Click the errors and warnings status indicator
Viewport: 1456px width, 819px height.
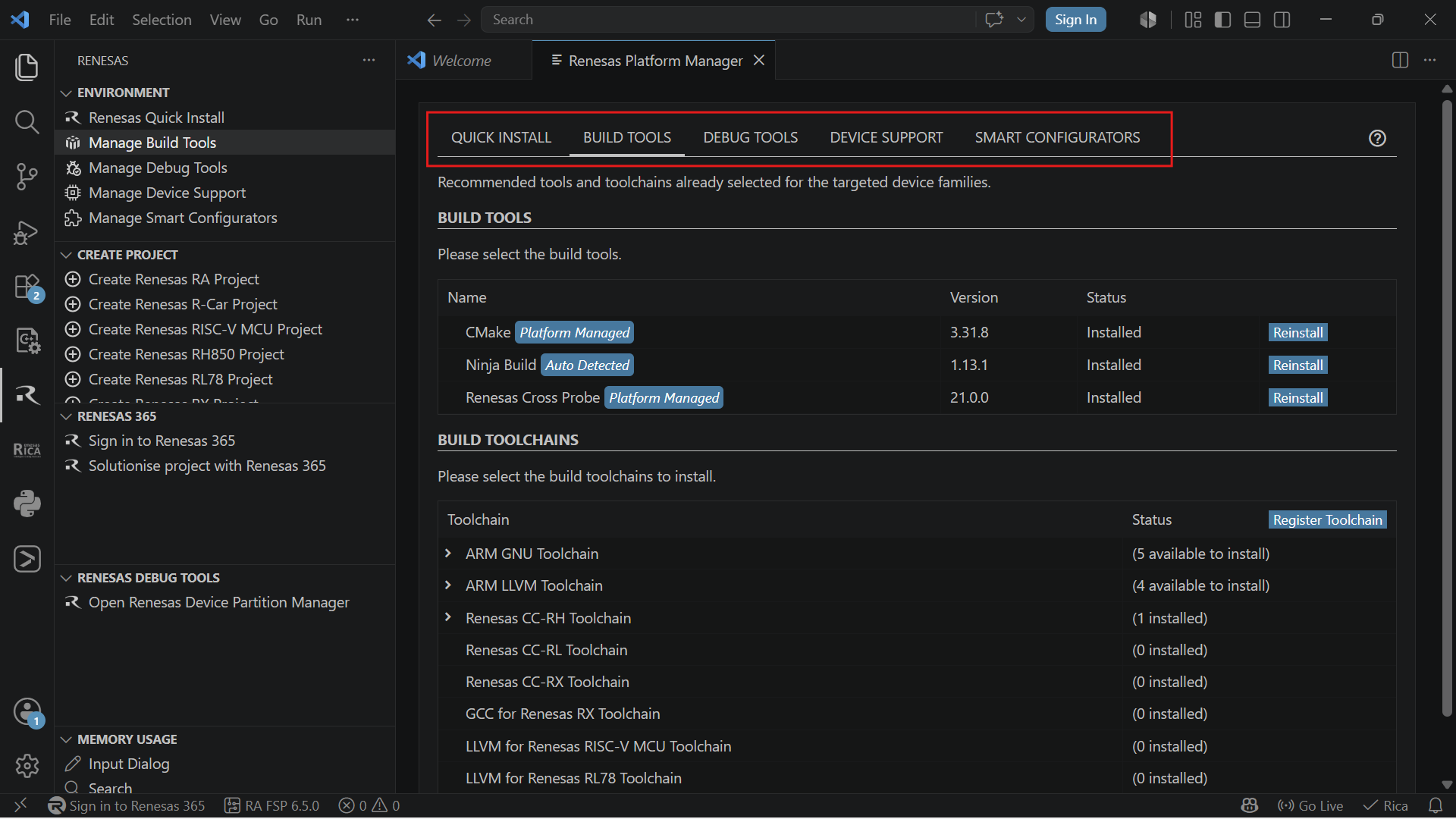pyautogui.click(x=369, y=805)
